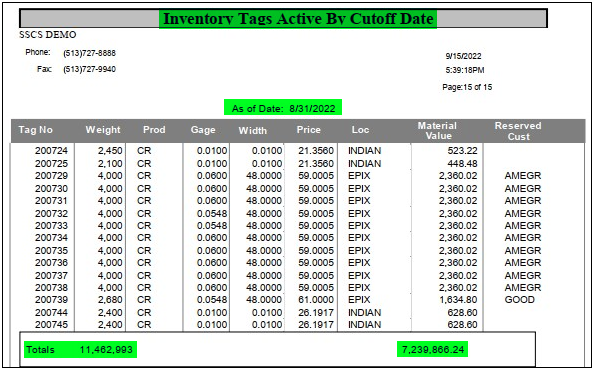Select tag number 200739
The image size is (594, 368).
coord(51,300)
